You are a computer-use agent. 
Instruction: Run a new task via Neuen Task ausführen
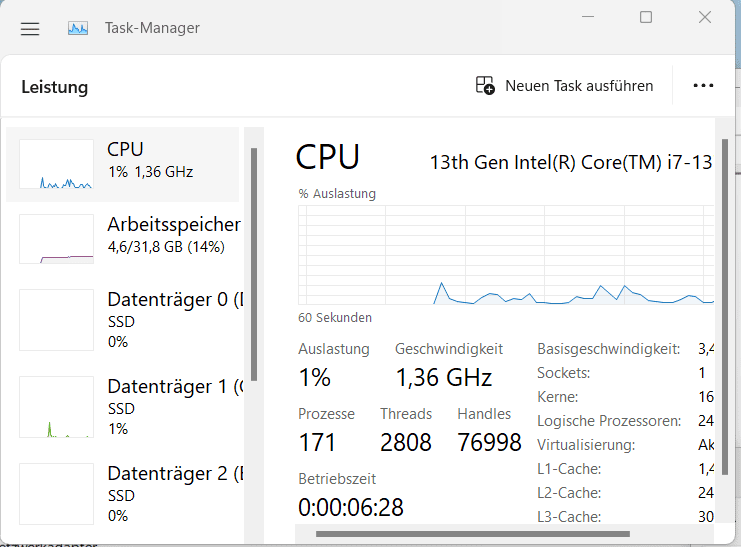(x=564, y=86)
